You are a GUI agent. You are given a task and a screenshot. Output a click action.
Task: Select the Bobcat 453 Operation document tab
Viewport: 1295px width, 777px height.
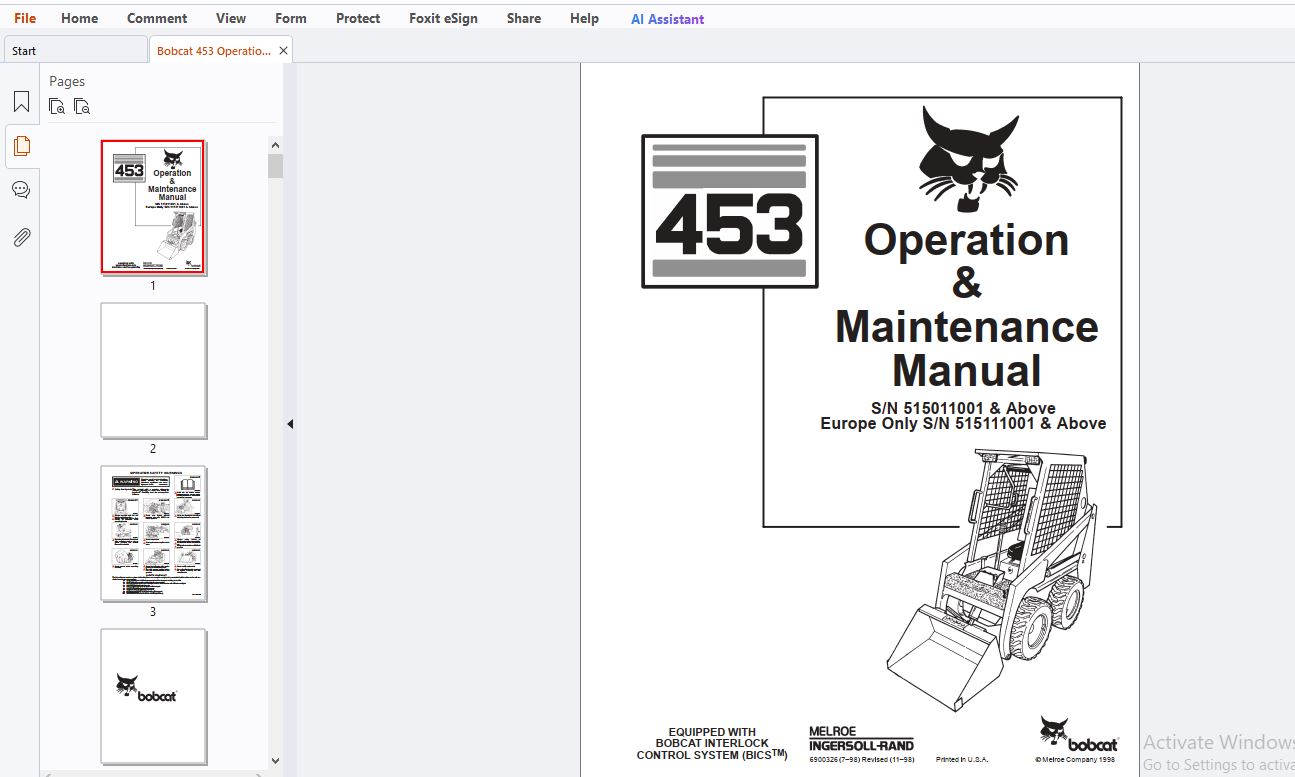click(213, 50)
